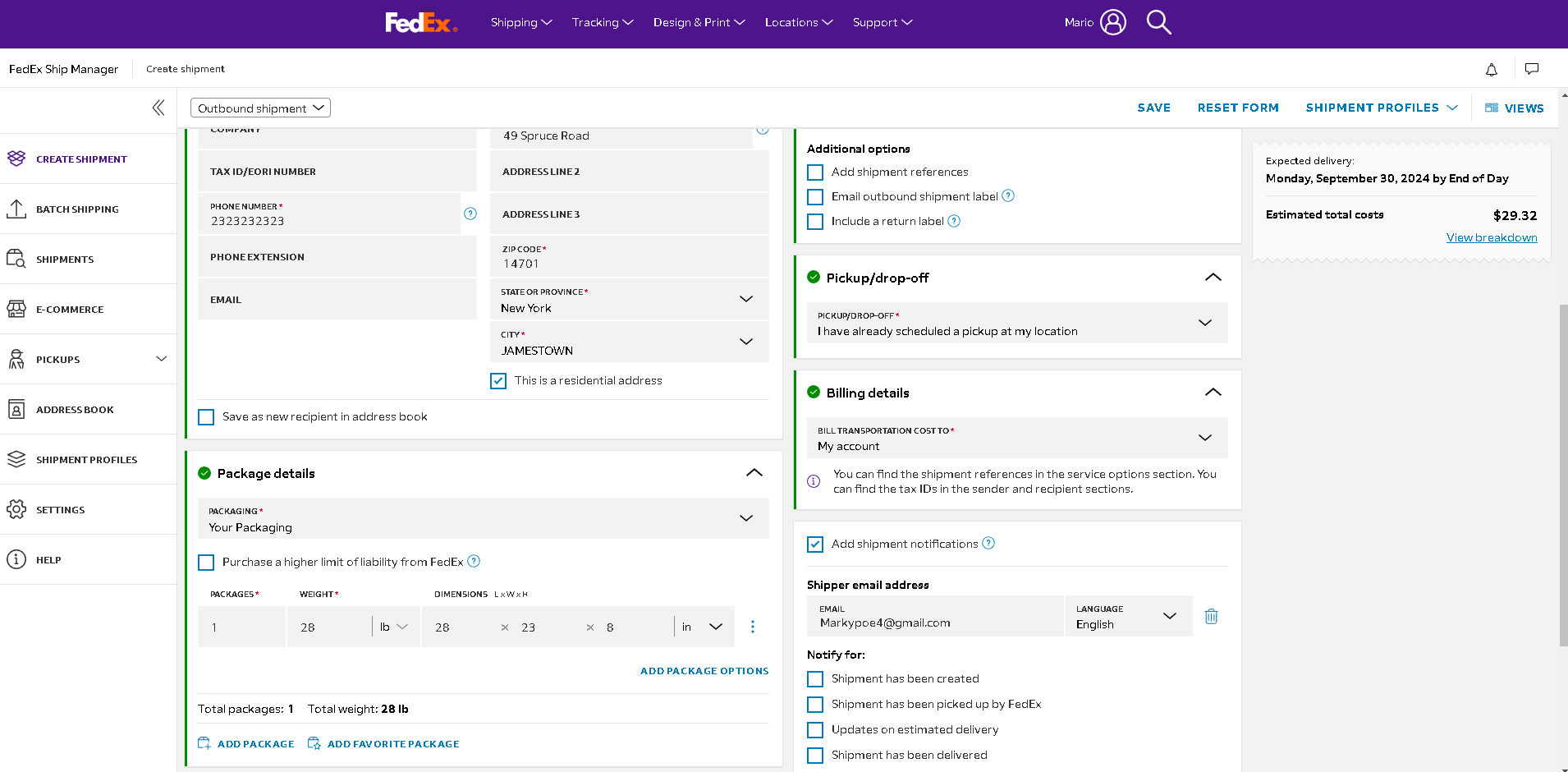Open the State or Province dropdown
1568x772 pixels.
pyautogui.click(x=630, y=300)
